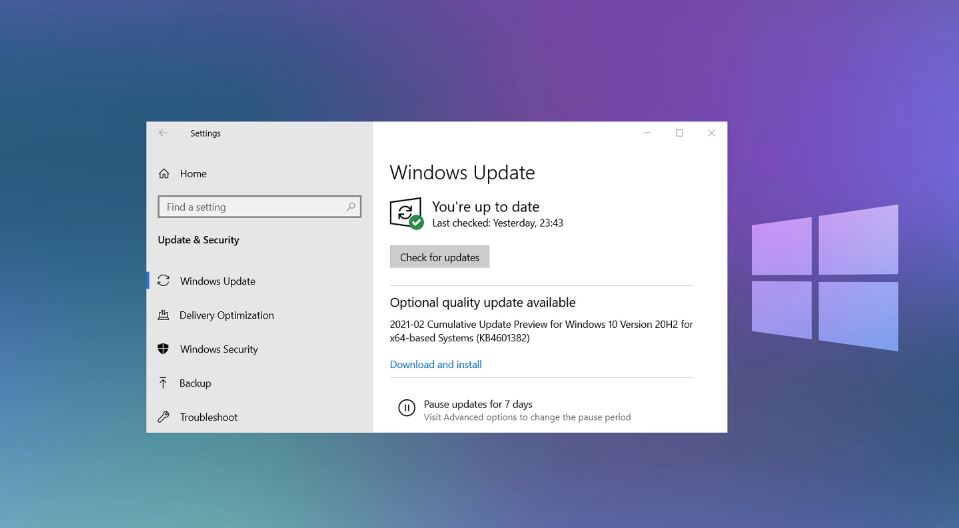Click the Update & Security heading
The height and width of the screenshot is (528, 959).
(198, 240)
